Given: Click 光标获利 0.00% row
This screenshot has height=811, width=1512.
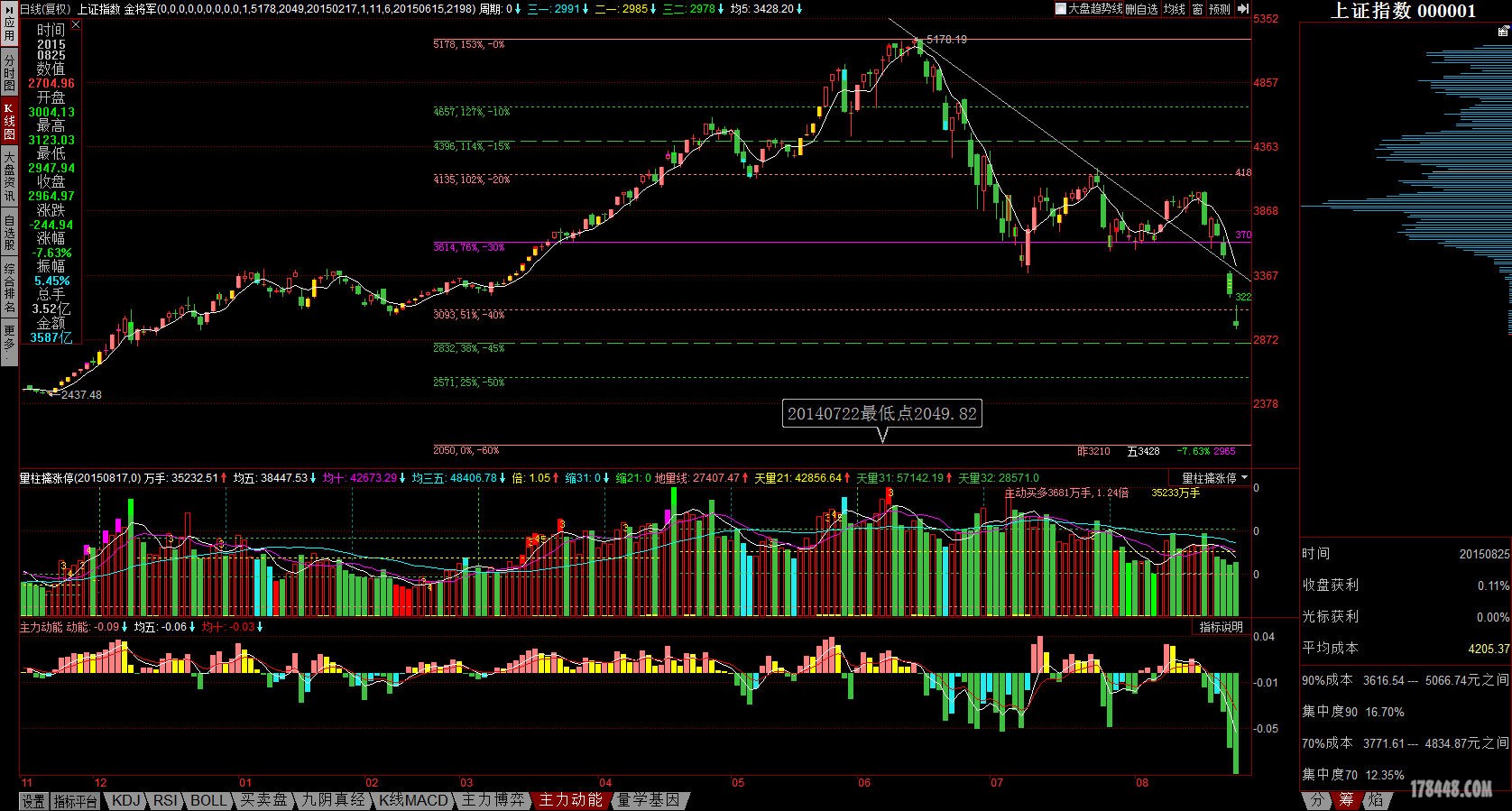Looking at the screenshot, I should pos(1406,616).
